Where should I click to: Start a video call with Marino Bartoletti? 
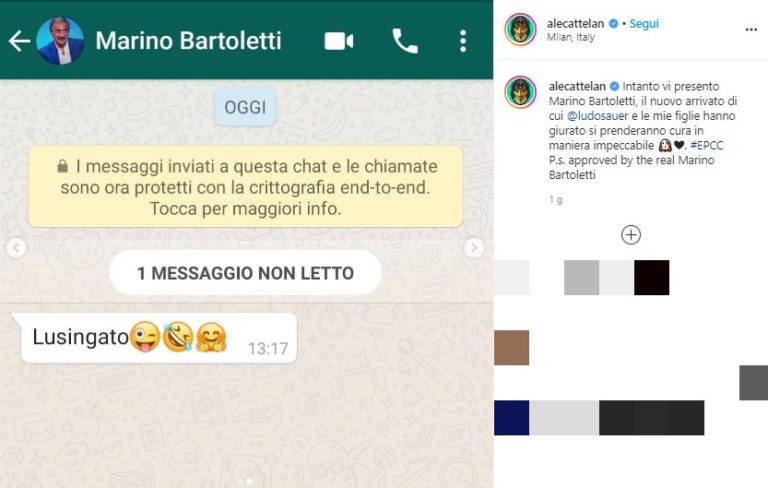tap(338, 41)
